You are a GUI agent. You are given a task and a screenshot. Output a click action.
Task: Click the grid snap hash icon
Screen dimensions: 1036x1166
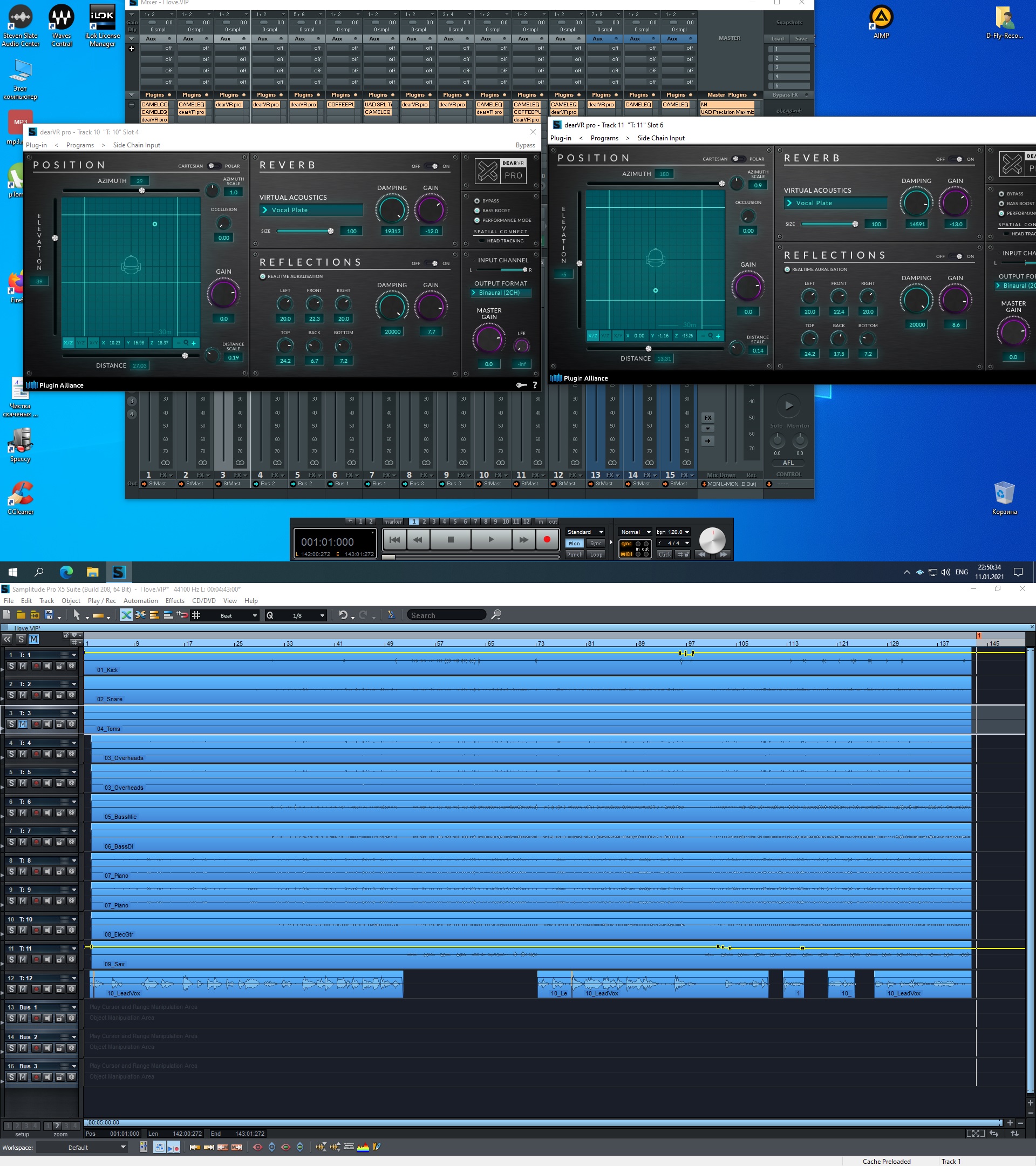196,615
